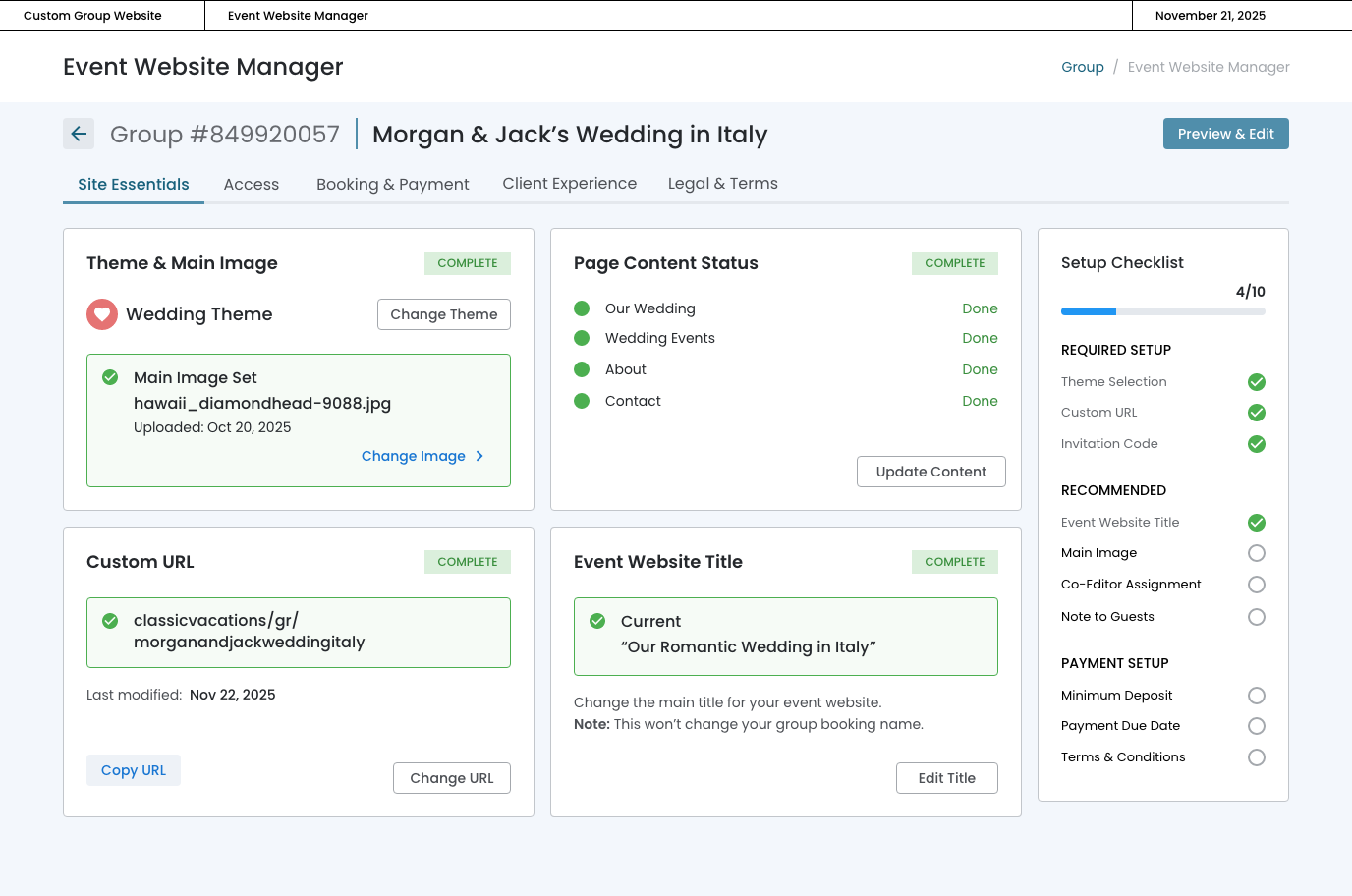Click the green checkmark next to Main Image Set
The height and width of the screenshot is (896, 1352).
[x=110, y=377]
